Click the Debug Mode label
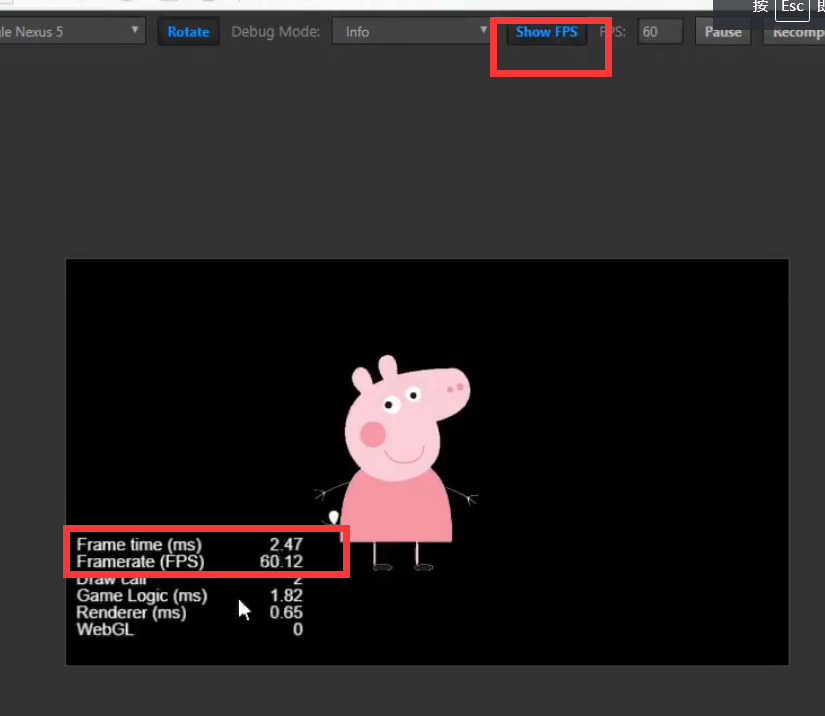This screenshot has height=716, width=825. pyautogui.click(x=276, y=32)
